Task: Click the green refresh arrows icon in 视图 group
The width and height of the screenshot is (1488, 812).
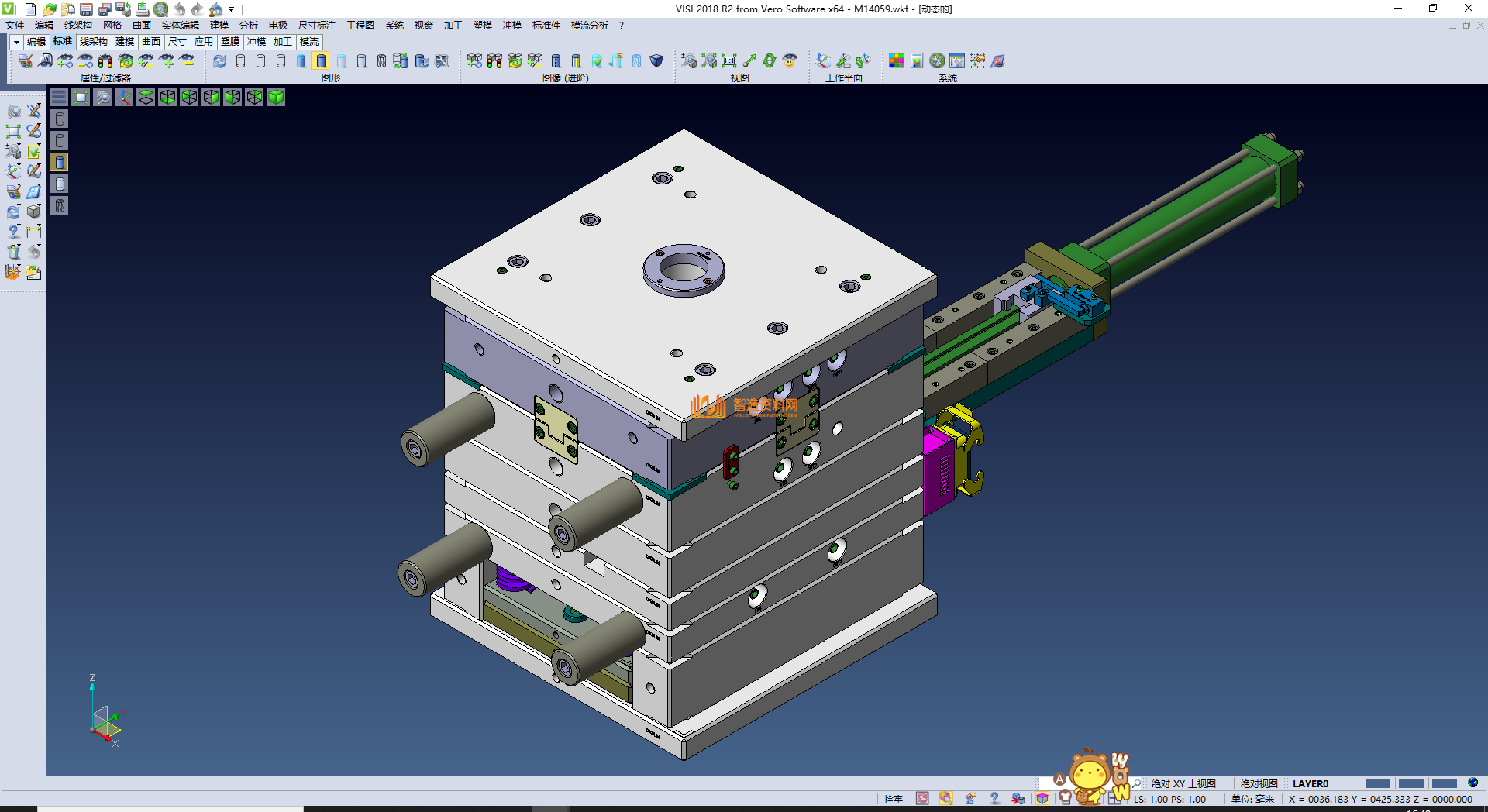Action: coord(769,60)
